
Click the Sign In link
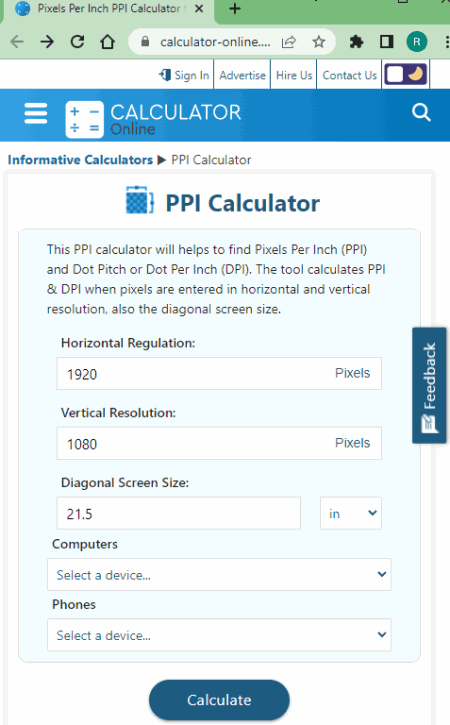coord(184,75)
